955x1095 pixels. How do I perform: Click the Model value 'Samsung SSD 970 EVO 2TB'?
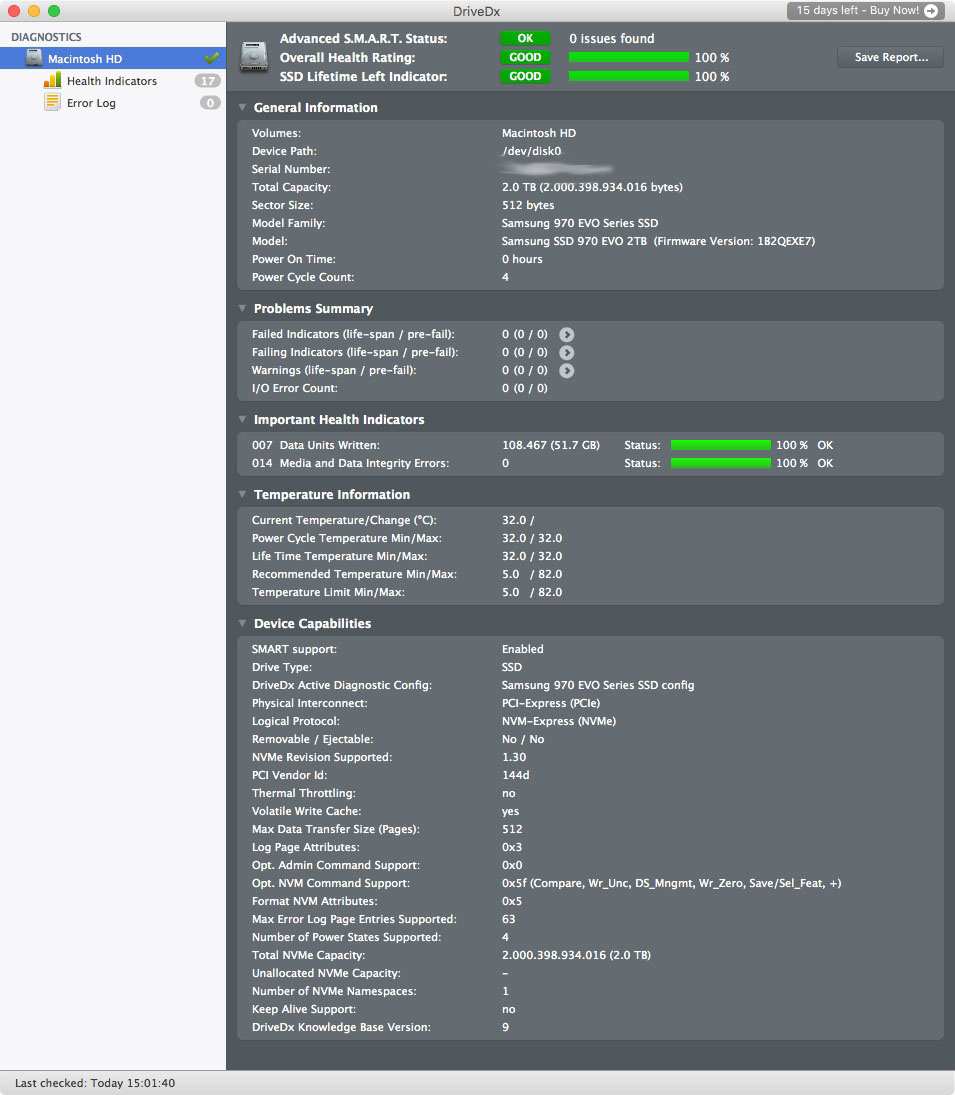pos(574,241)
